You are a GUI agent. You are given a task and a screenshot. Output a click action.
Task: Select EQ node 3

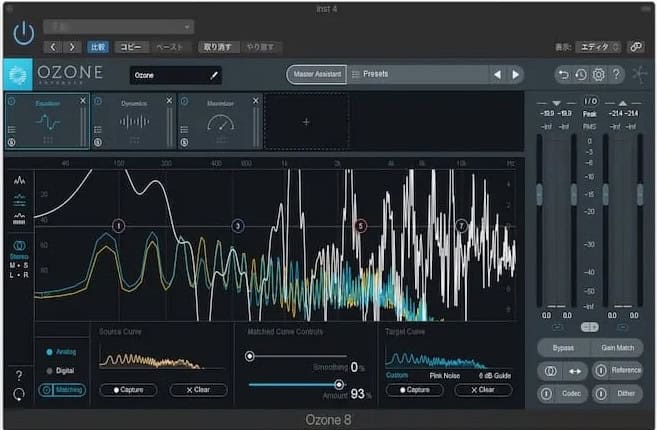point(238,226)
